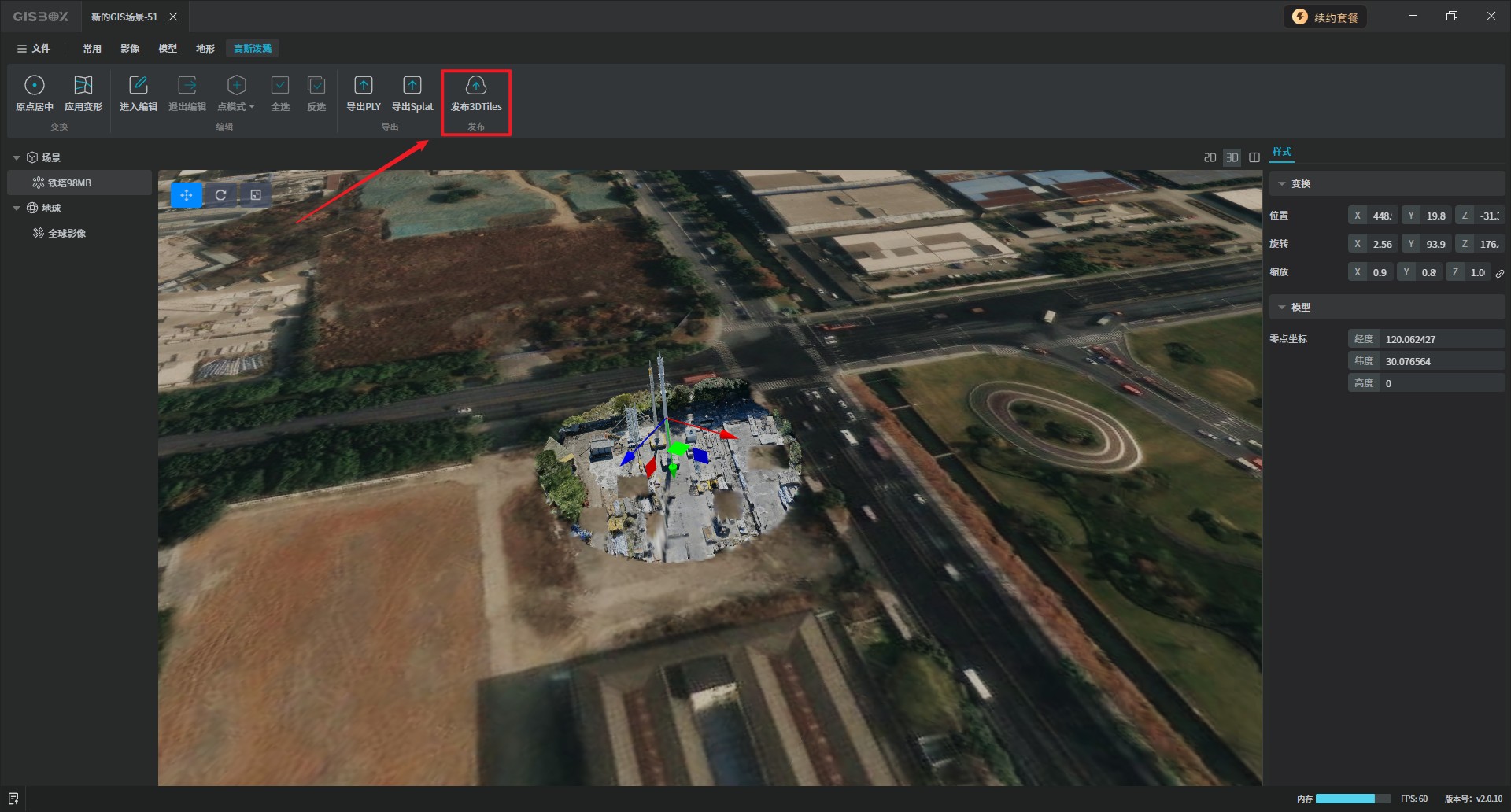Open the 文件 menu
Image resolution: width=1511 pixels, height=812 pixels.
34,49
